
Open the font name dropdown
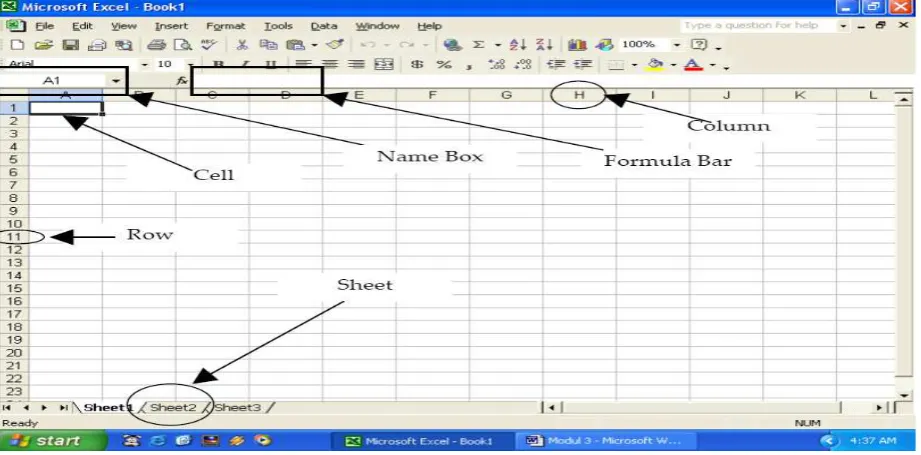click(x=144, y=64)
